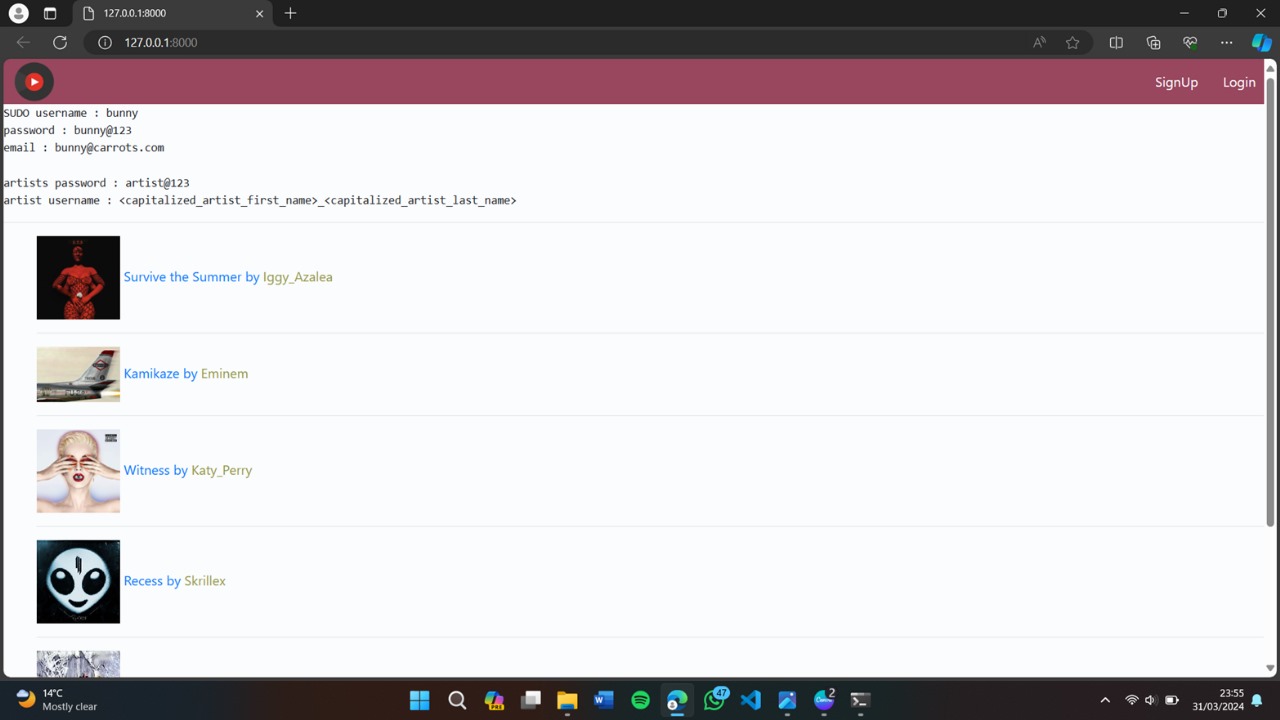This screenshot has width=1280, height=720.
Task: Launch Visual Studio Code from the taskbar
Action: [750, 699]
